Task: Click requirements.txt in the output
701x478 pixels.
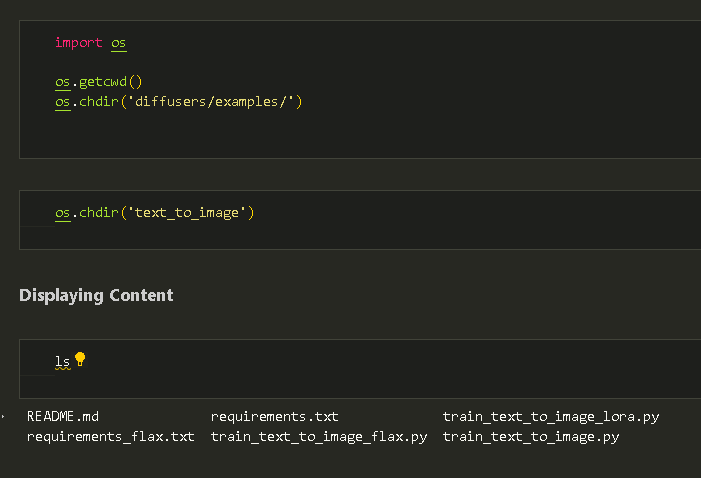Action: 274,417
